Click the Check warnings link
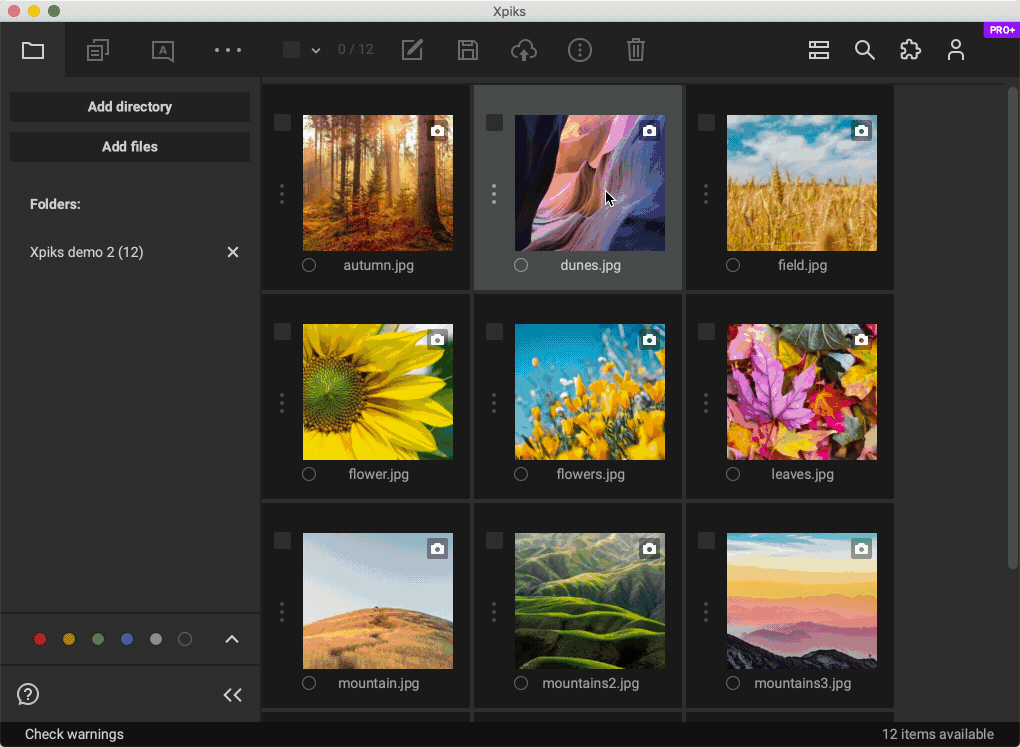 click(x=75, y=734)
